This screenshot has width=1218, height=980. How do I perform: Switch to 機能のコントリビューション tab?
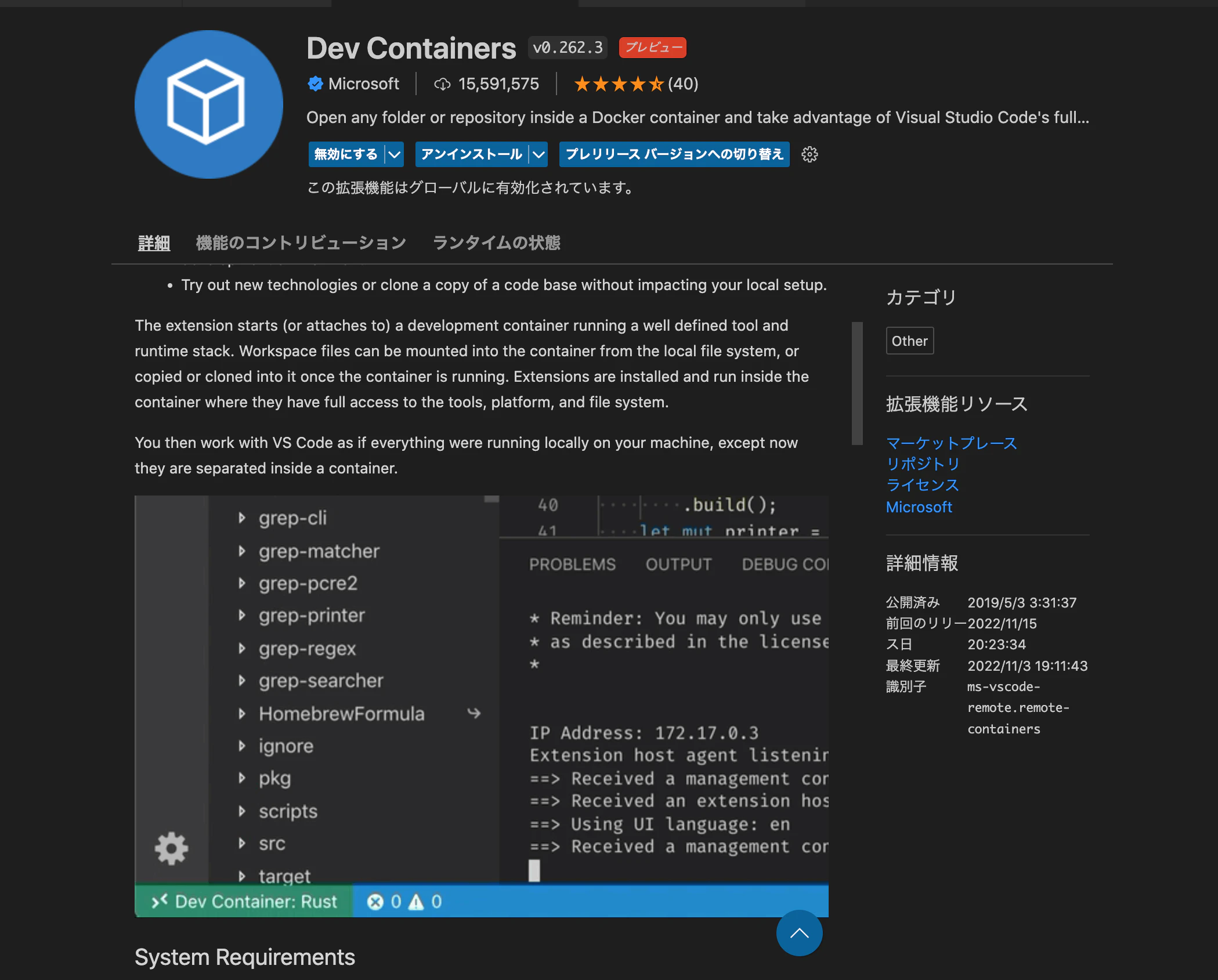(301, 243)
